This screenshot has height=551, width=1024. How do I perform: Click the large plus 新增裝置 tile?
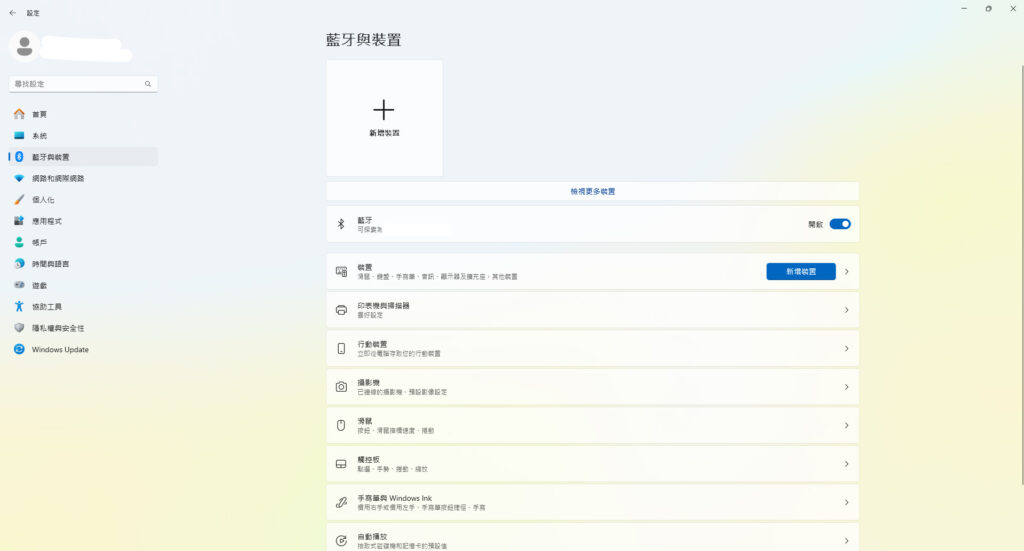[x=384, y=117]
